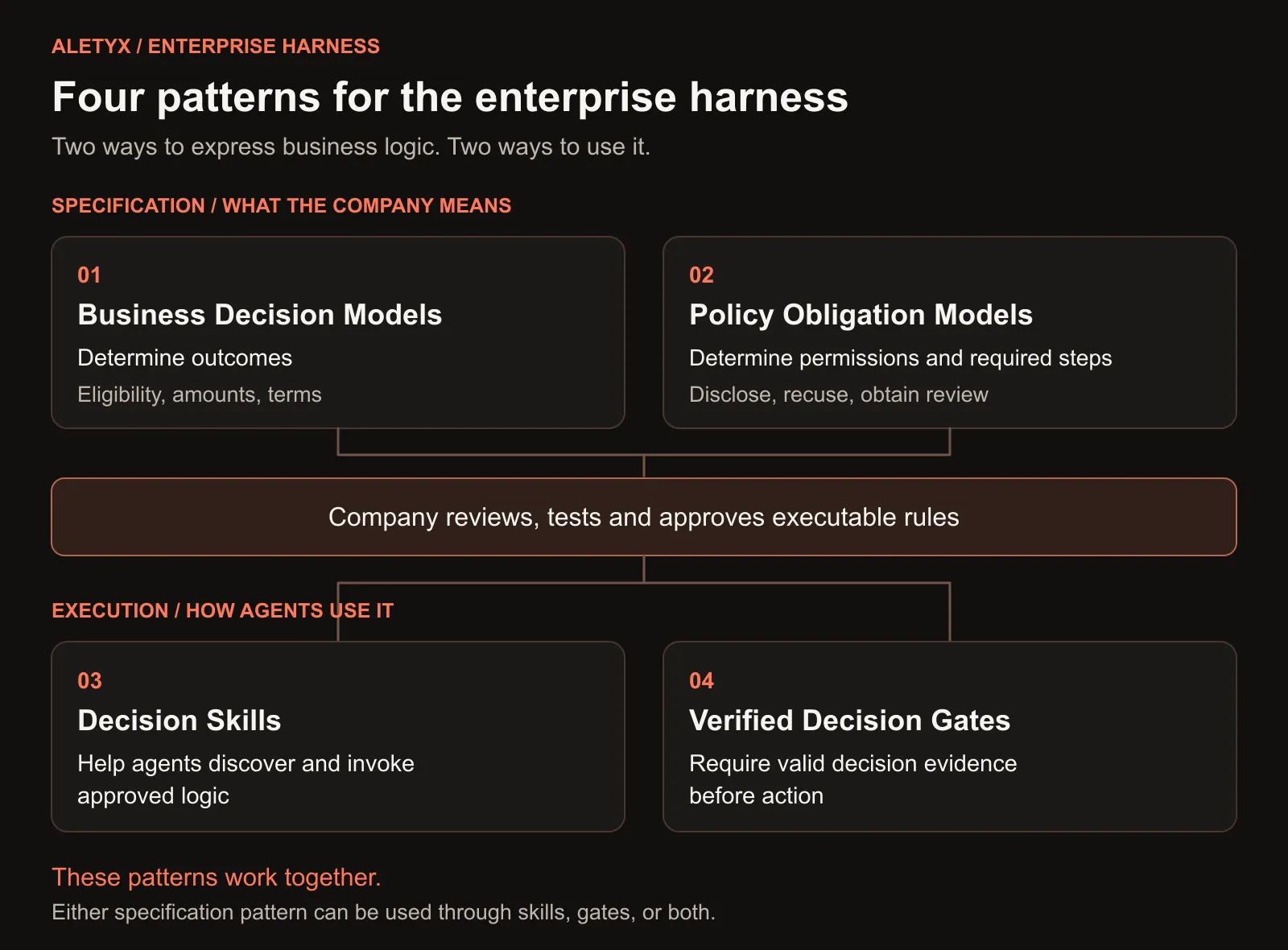Click the subtitle 'Two ways to express business logic'
Image resolution: width=1288 pixels, height=950 pixels.
tap(246, 147)
